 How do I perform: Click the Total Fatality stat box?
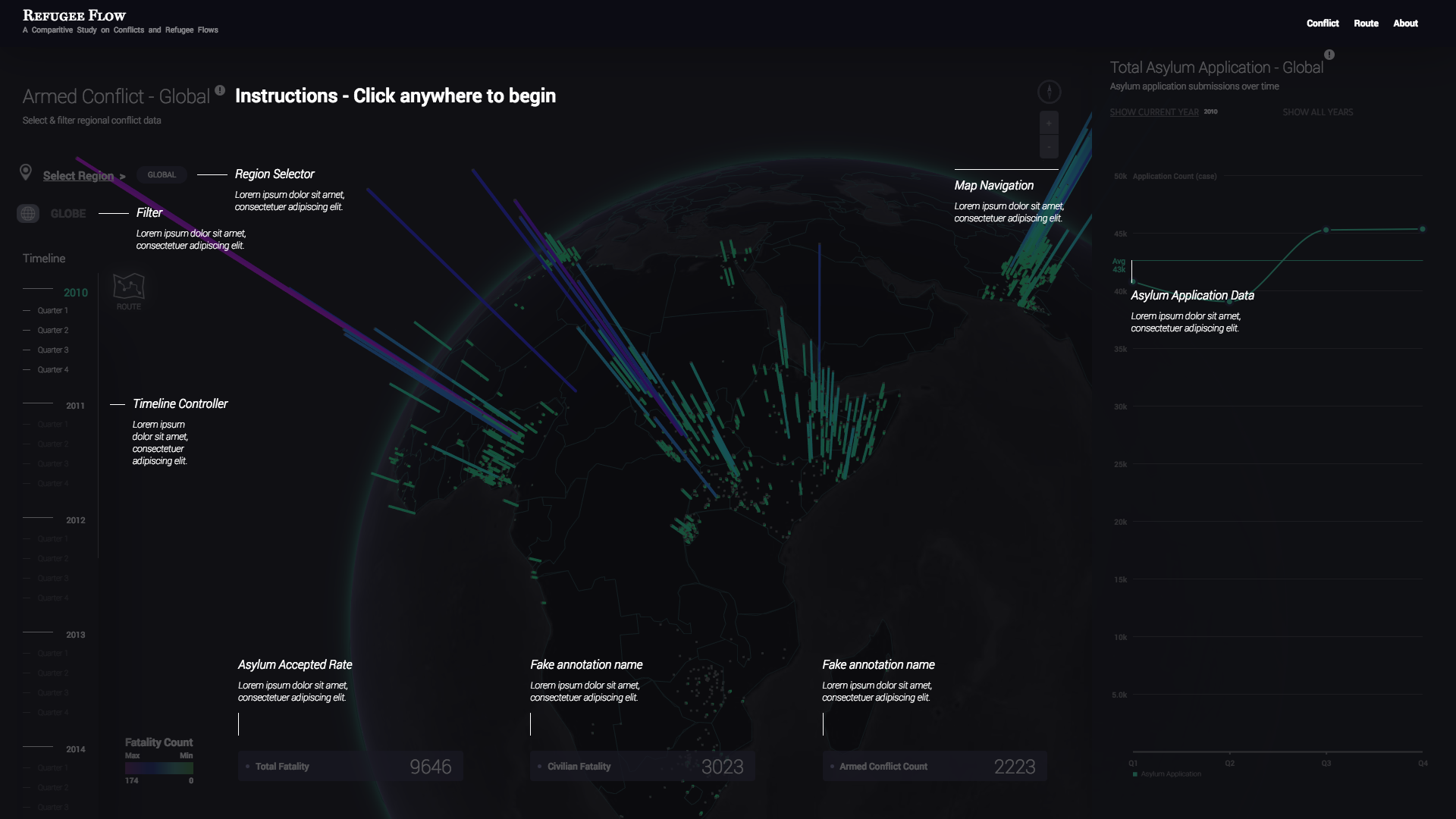[x=350, y=767]
